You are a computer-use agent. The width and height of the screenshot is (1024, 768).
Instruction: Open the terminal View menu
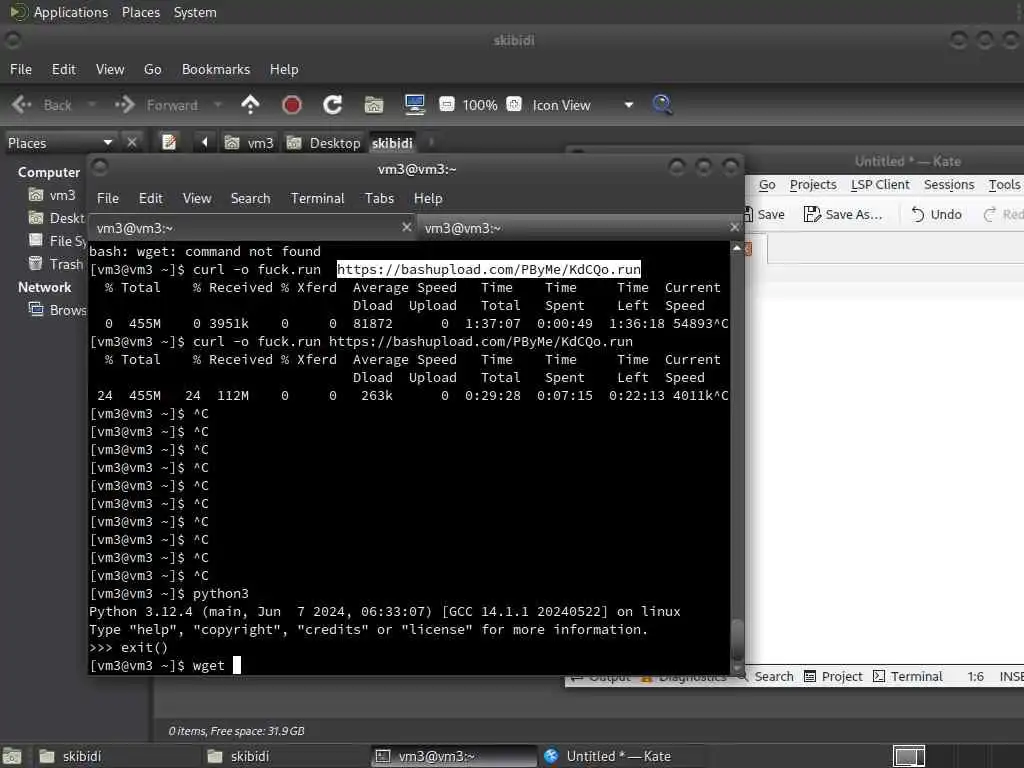(197, 199)
